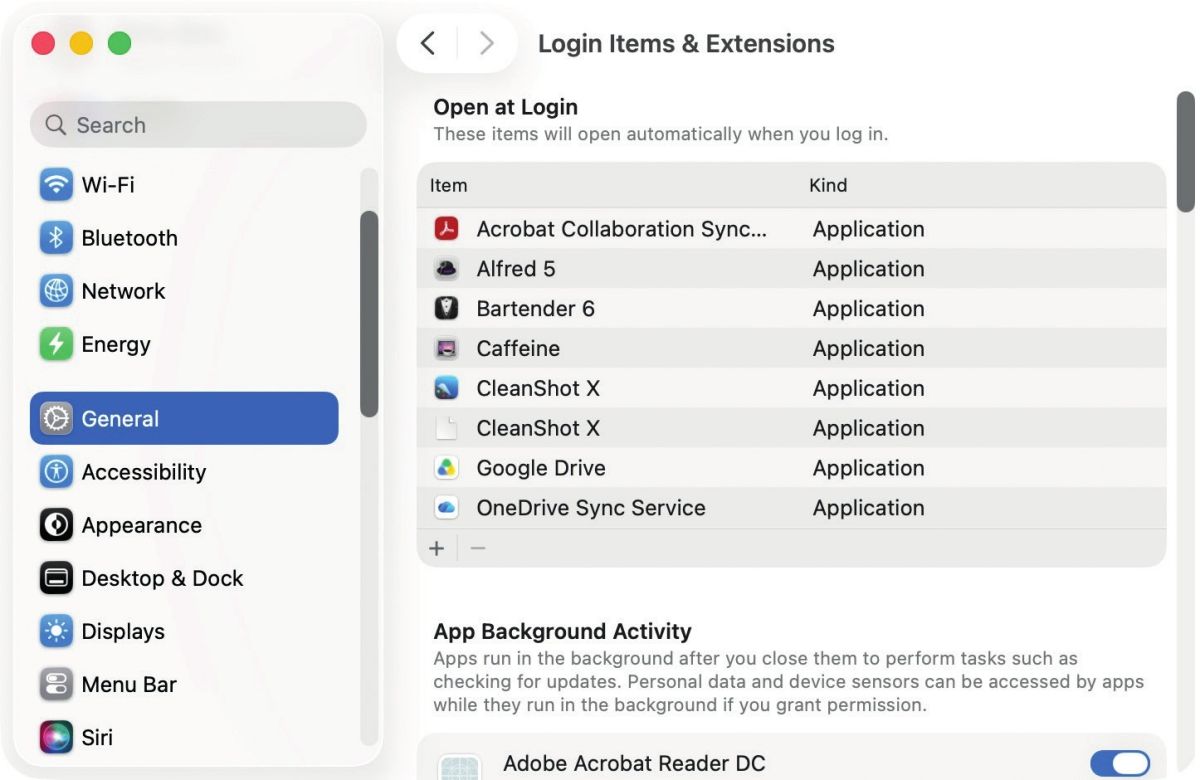Click the Adobe Acrobat Reader DC label
Screen dimensions: 1200x780
(634, 764)
